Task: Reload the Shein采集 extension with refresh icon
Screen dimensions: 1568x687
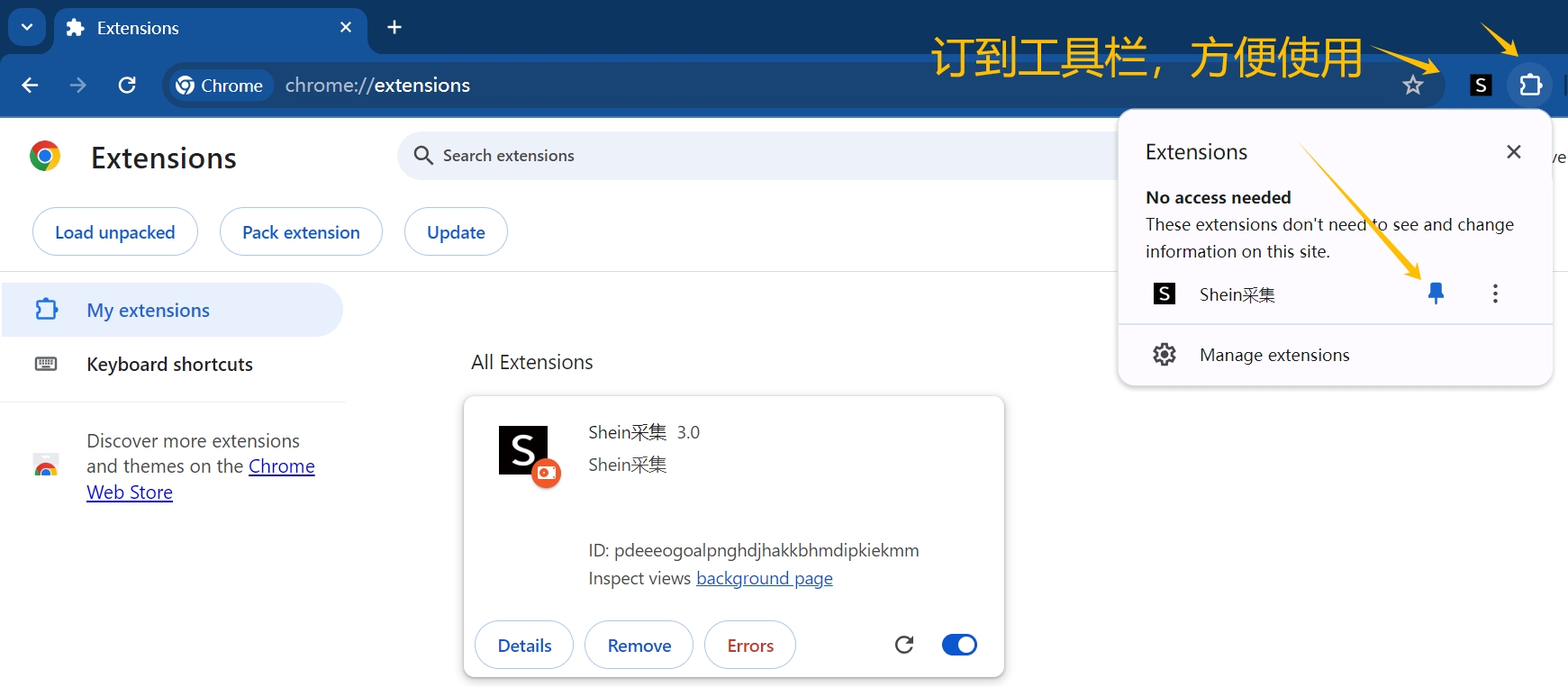Action: [x=904, y=645]
